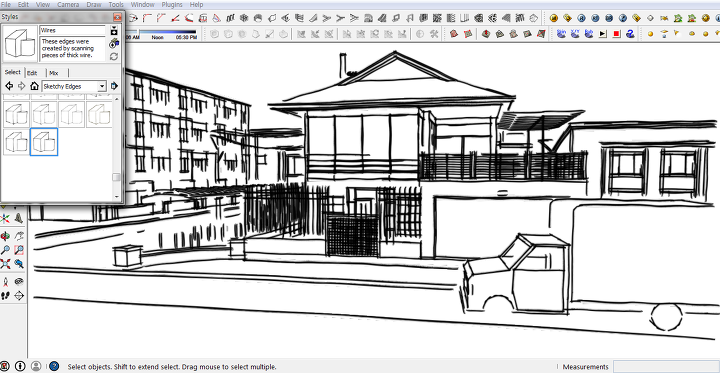
Task: Click the Wires style name field
Action: coord(73,30)
